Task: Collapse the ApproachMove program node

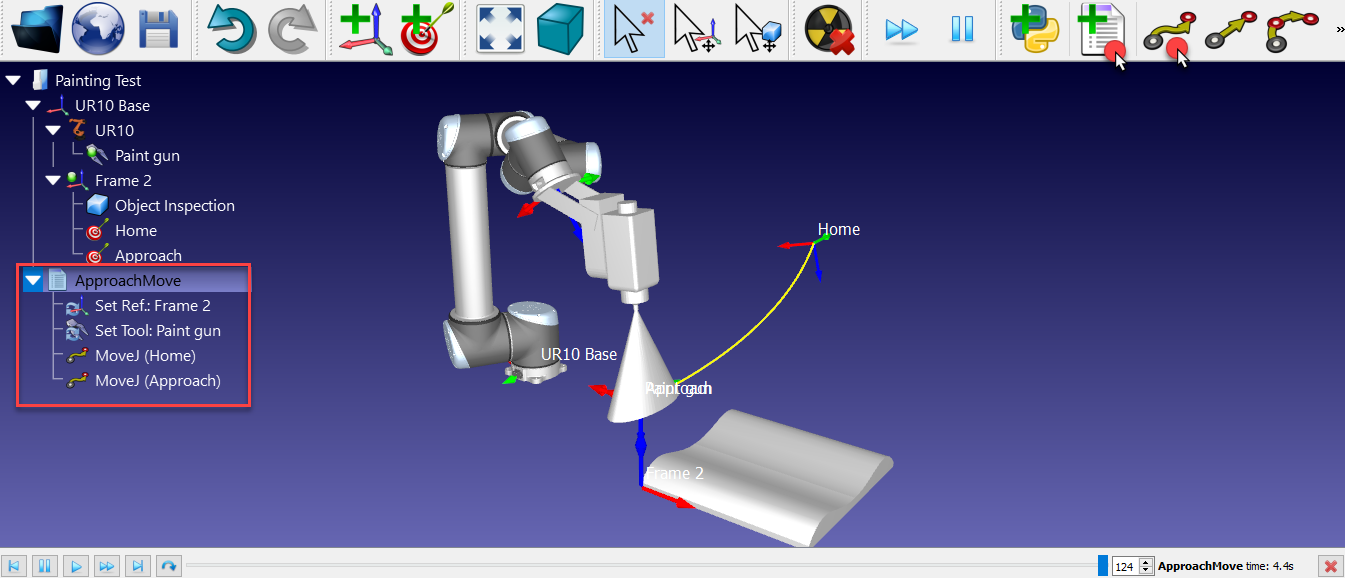Action: point(33,281)
